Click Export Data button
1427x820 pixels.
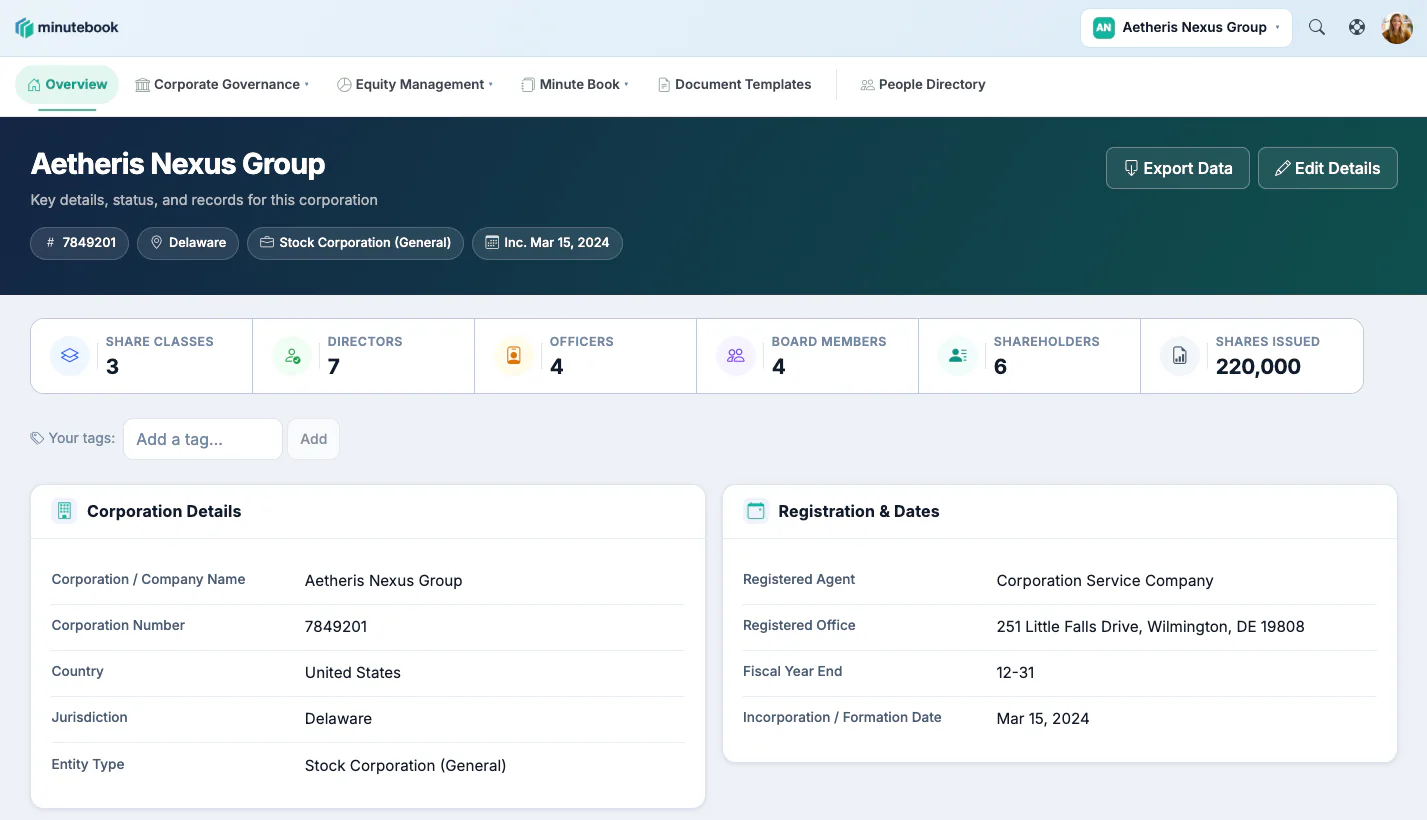(x=1178, y=168)
